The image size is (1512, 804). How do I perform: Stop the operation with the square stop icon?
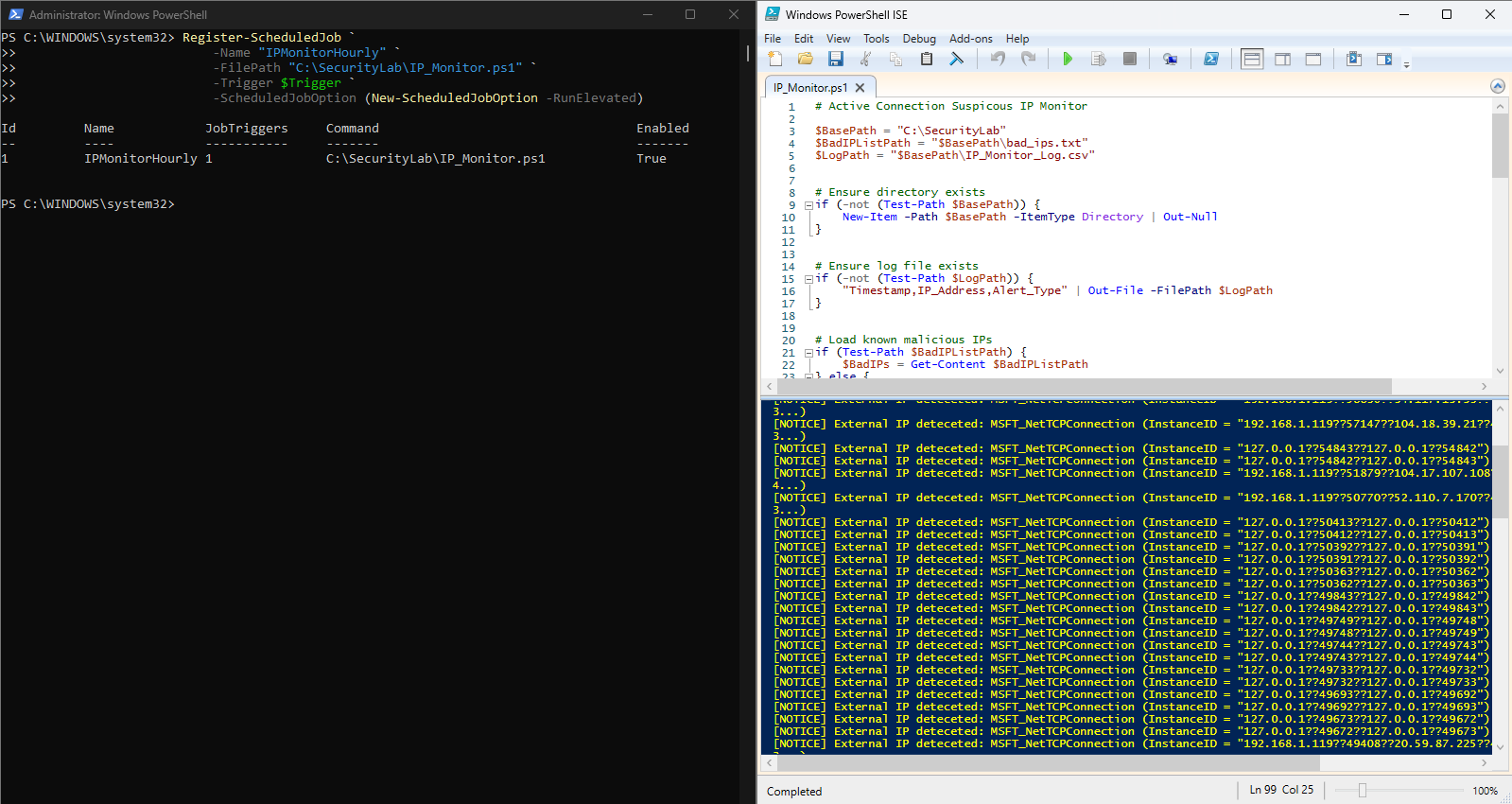1129,59
